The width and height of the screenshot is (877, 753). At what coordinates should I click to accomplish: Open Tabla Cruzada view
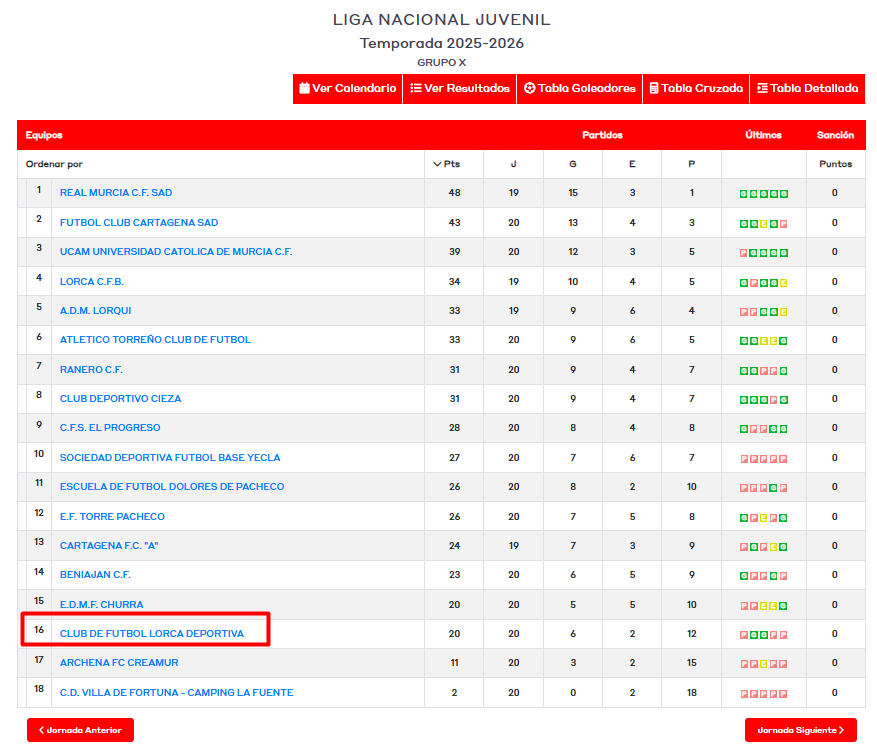696,88
